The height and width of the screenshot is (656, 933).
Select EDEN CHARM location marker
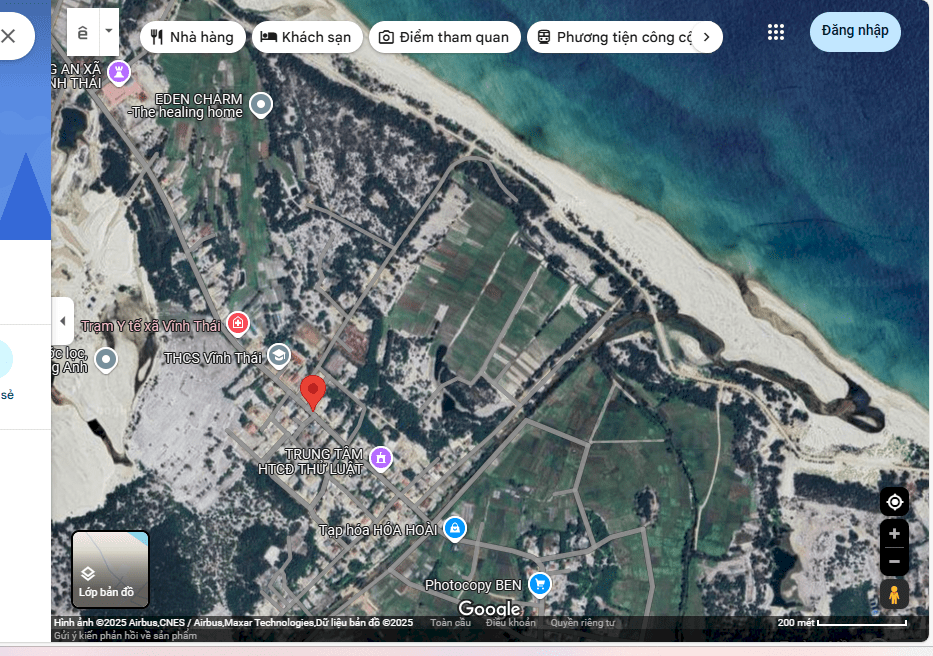coord(261,104)
